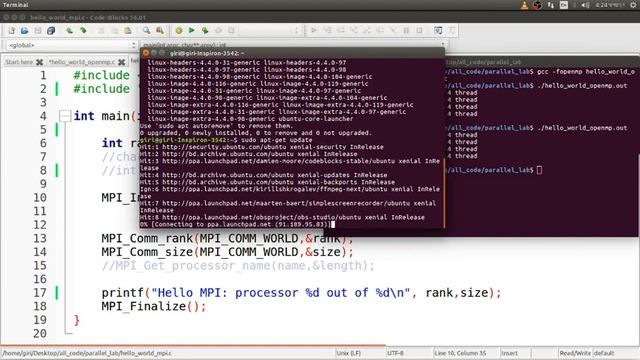
Task: Click 'Insert' mode in status bar
Action: [x=509, y=353]
